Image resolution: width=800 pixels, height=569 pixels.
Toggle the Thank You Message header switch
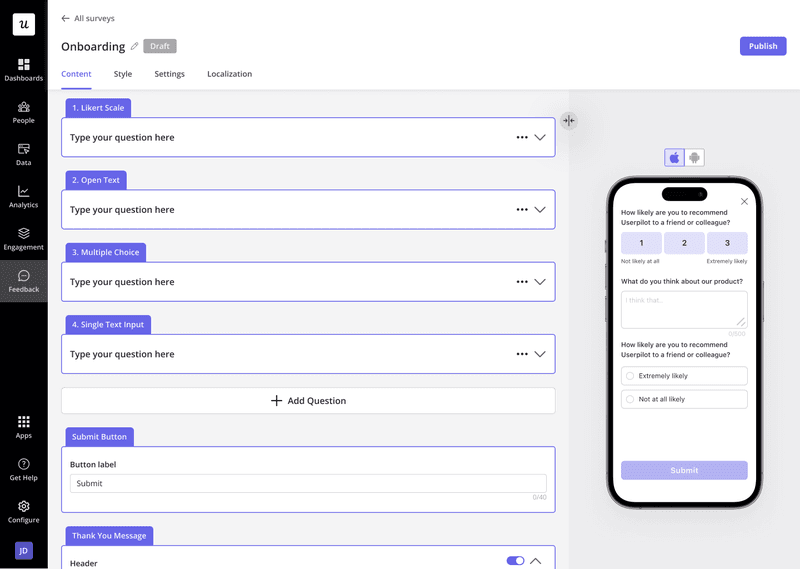pyautogui.click(x=515, y=561)
